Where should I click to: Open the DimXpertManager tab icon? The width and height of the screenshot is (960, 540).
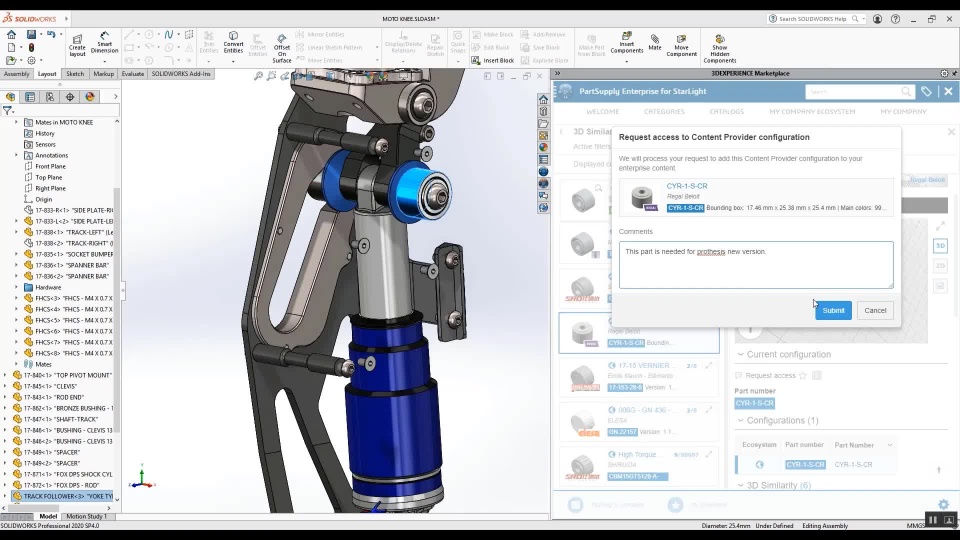pyautogui.click(x=70, y=97)
